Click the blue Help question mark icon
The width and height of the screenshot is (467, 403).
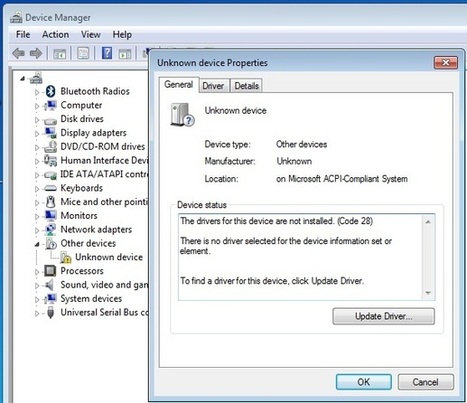point(107,53)
